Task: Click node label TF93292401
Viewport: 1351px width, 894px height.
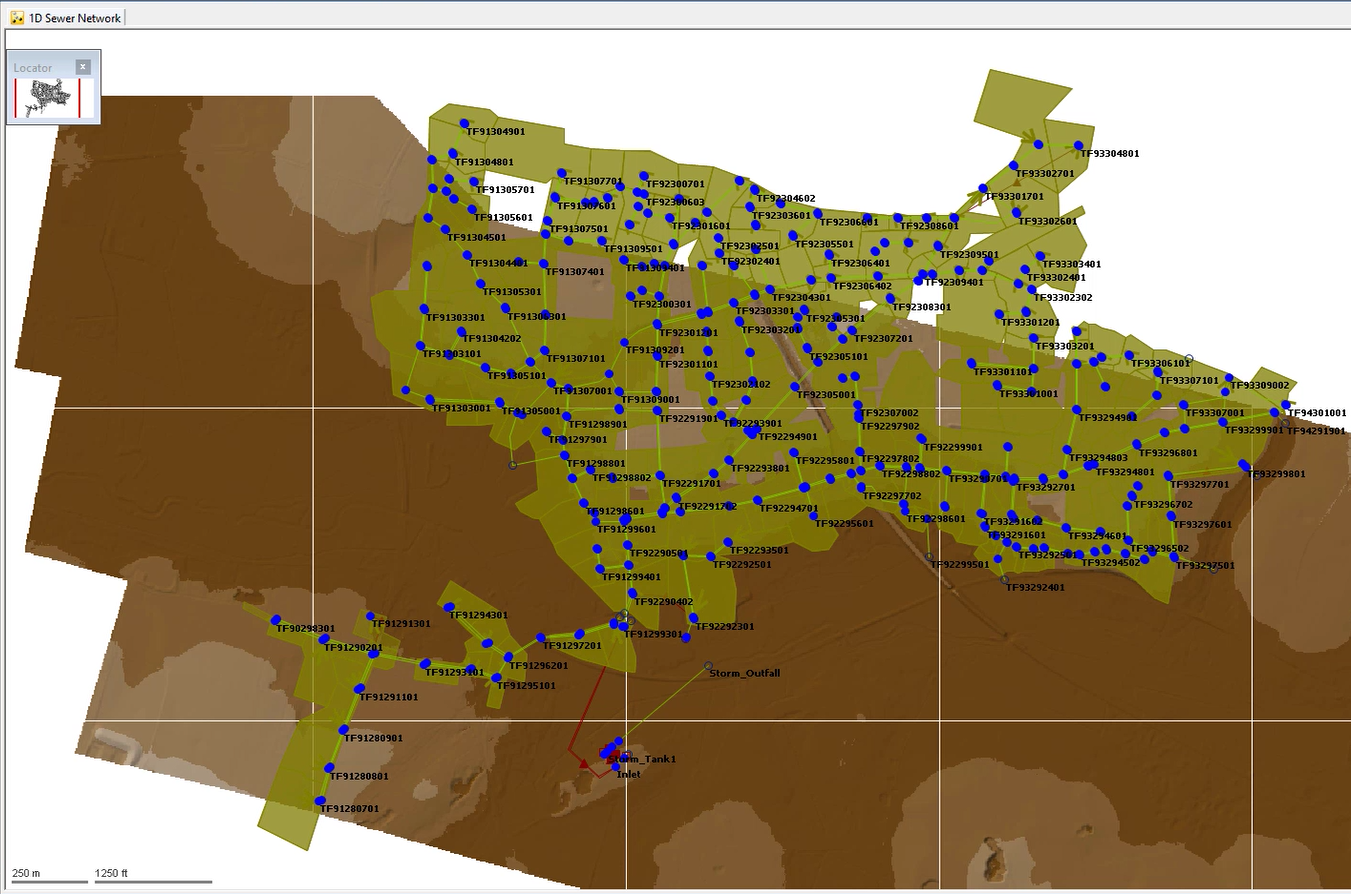Action: (1035, 587)
